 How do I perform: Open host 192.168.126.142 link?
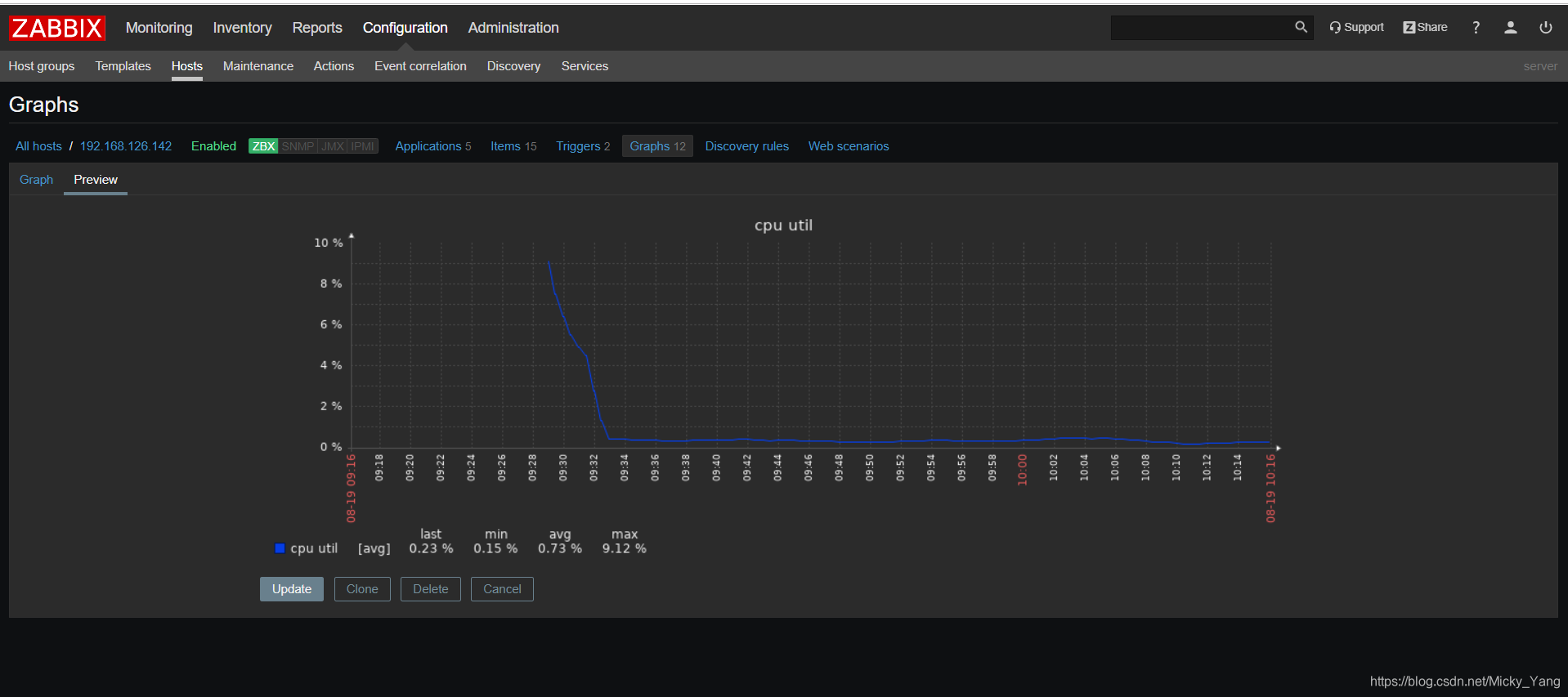pos(126,146)
